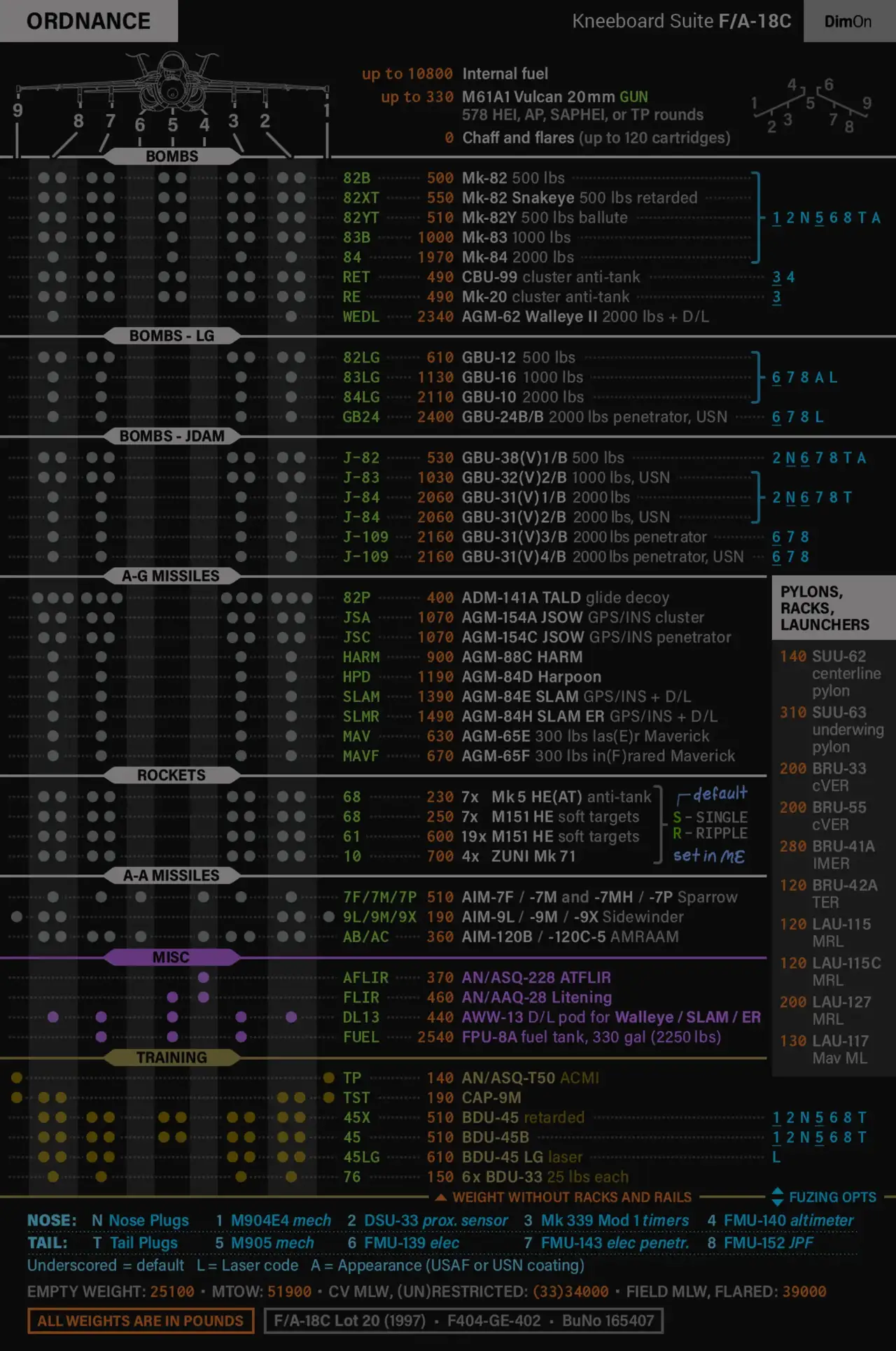The image size is (896, 1351).
Task: Click station number 5 under the aircraft
Action: 172,125
